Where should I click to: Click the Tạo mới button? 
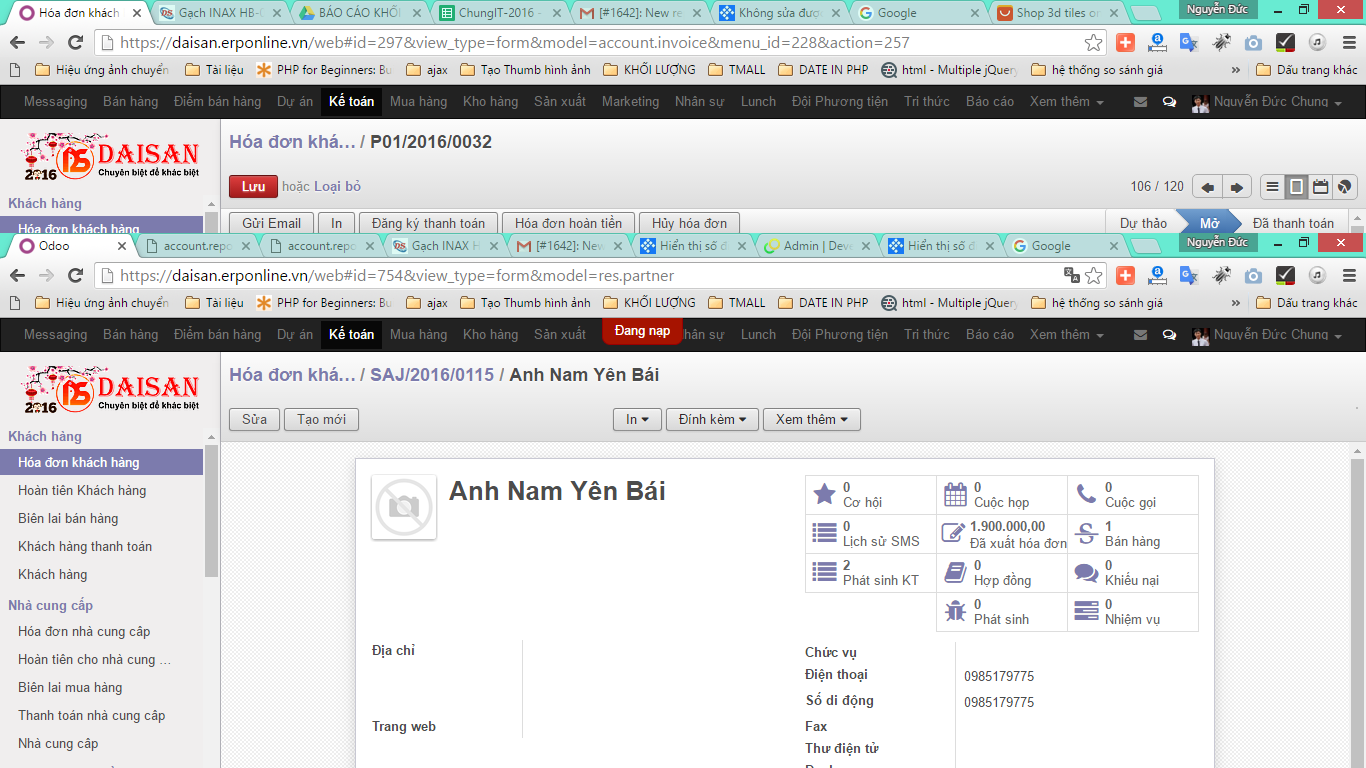tap(321, 420)
